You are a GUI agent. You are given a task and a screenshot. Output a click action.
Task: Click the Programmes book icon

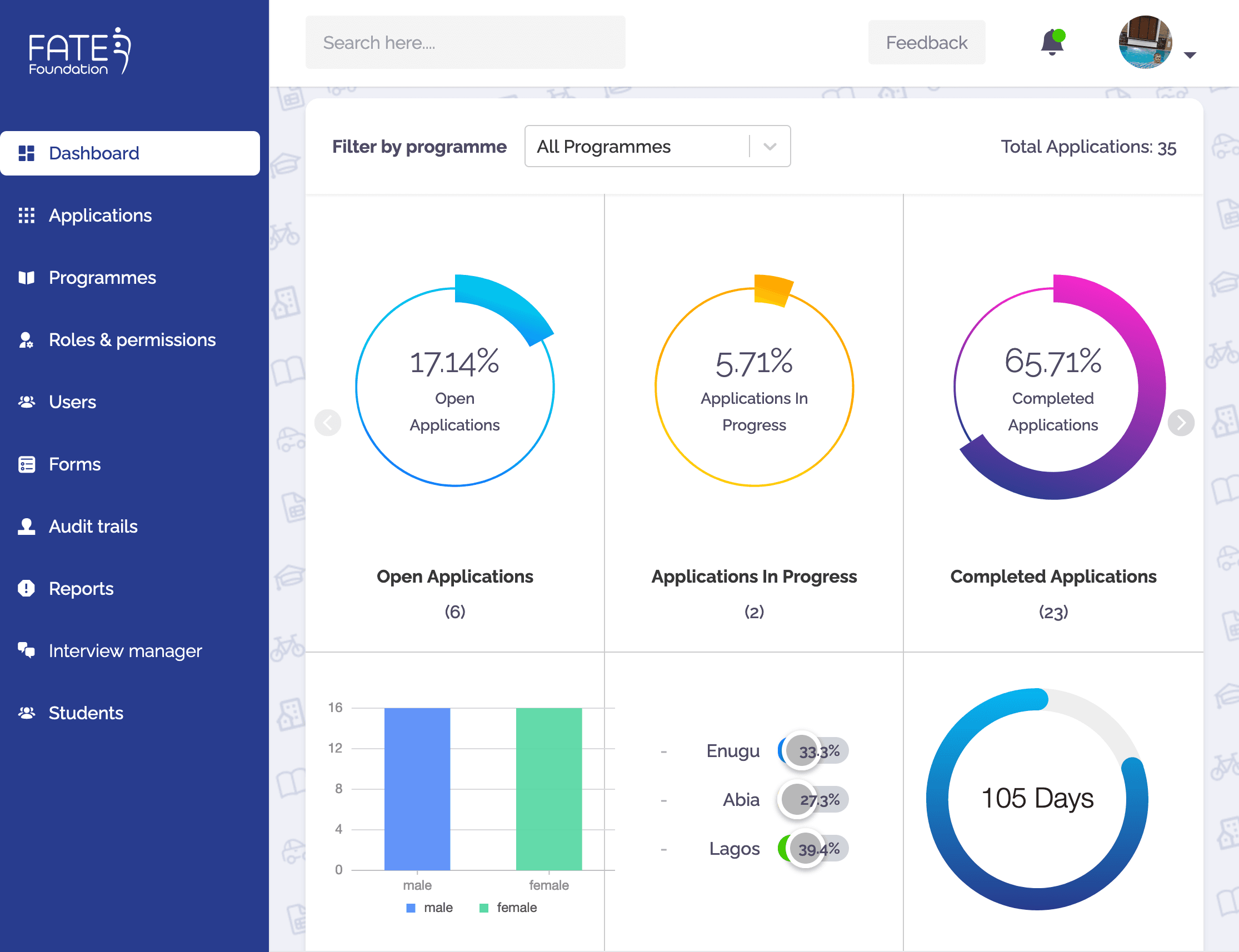pyautogui.click(x=26, y=278)
